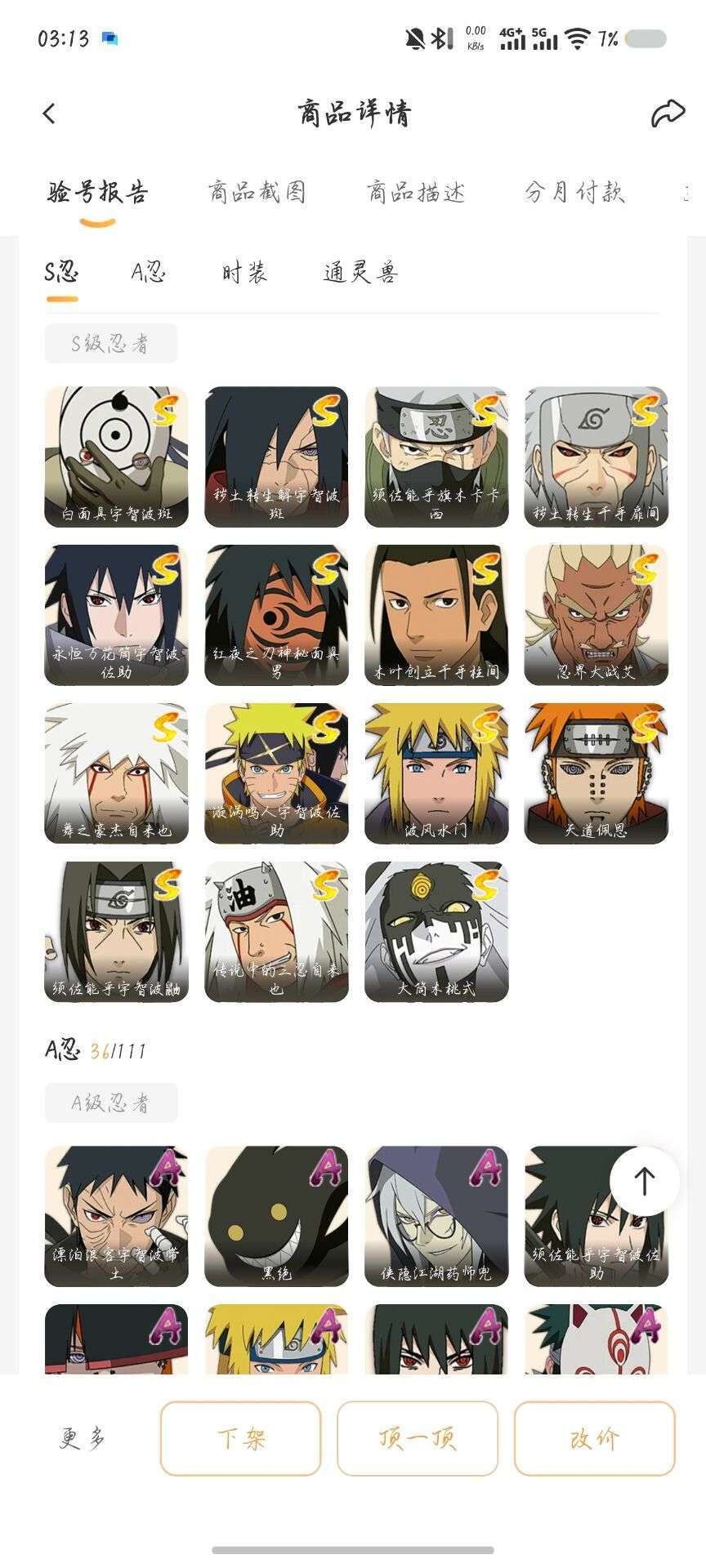
Task: Select the 通灵兽 sub-tab
Action: click(x=360, y=272)
